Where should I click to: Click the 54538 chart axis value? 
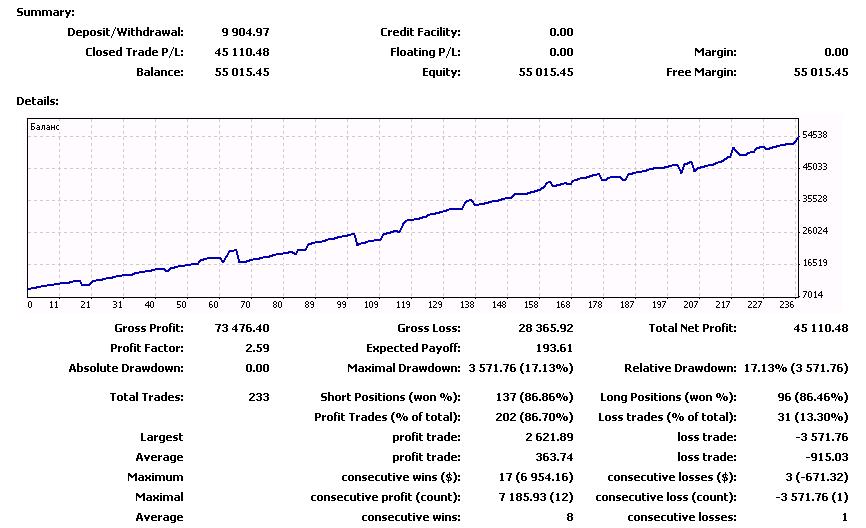(815, 135)
